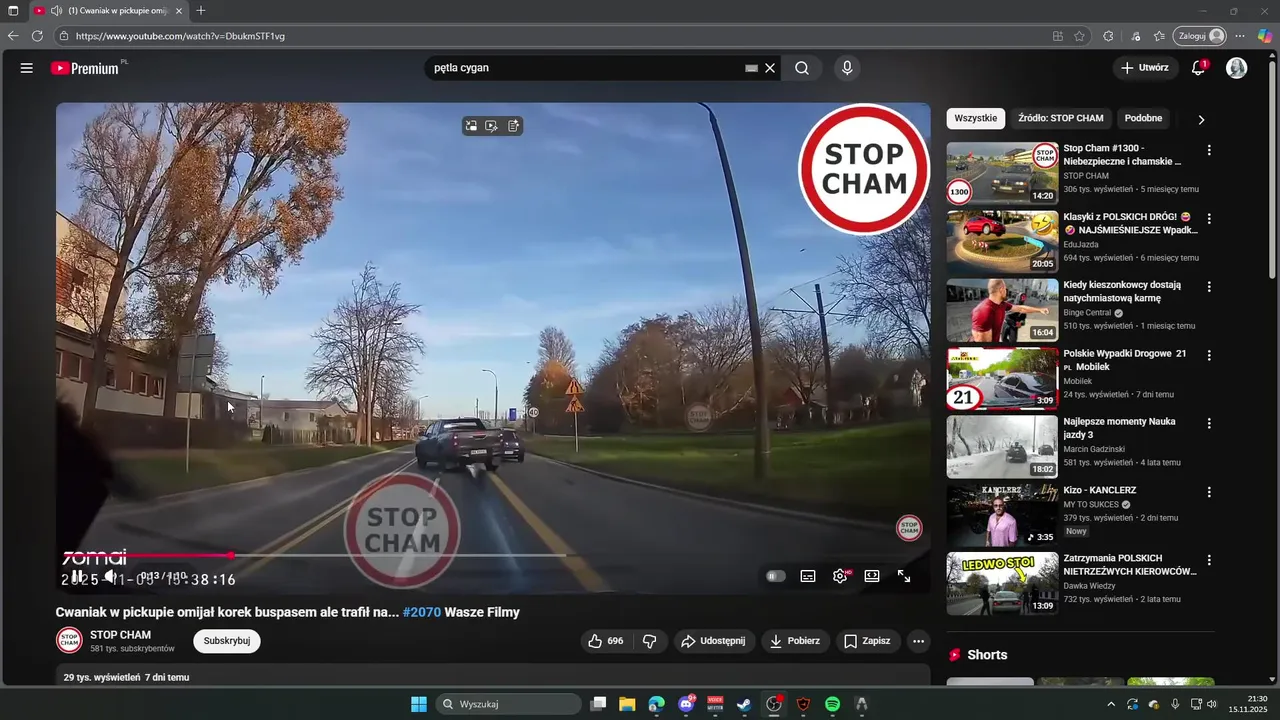Open options for Stop Cham #1300 video
The width and height of the screenshot is (1280, 720).
1209,150
